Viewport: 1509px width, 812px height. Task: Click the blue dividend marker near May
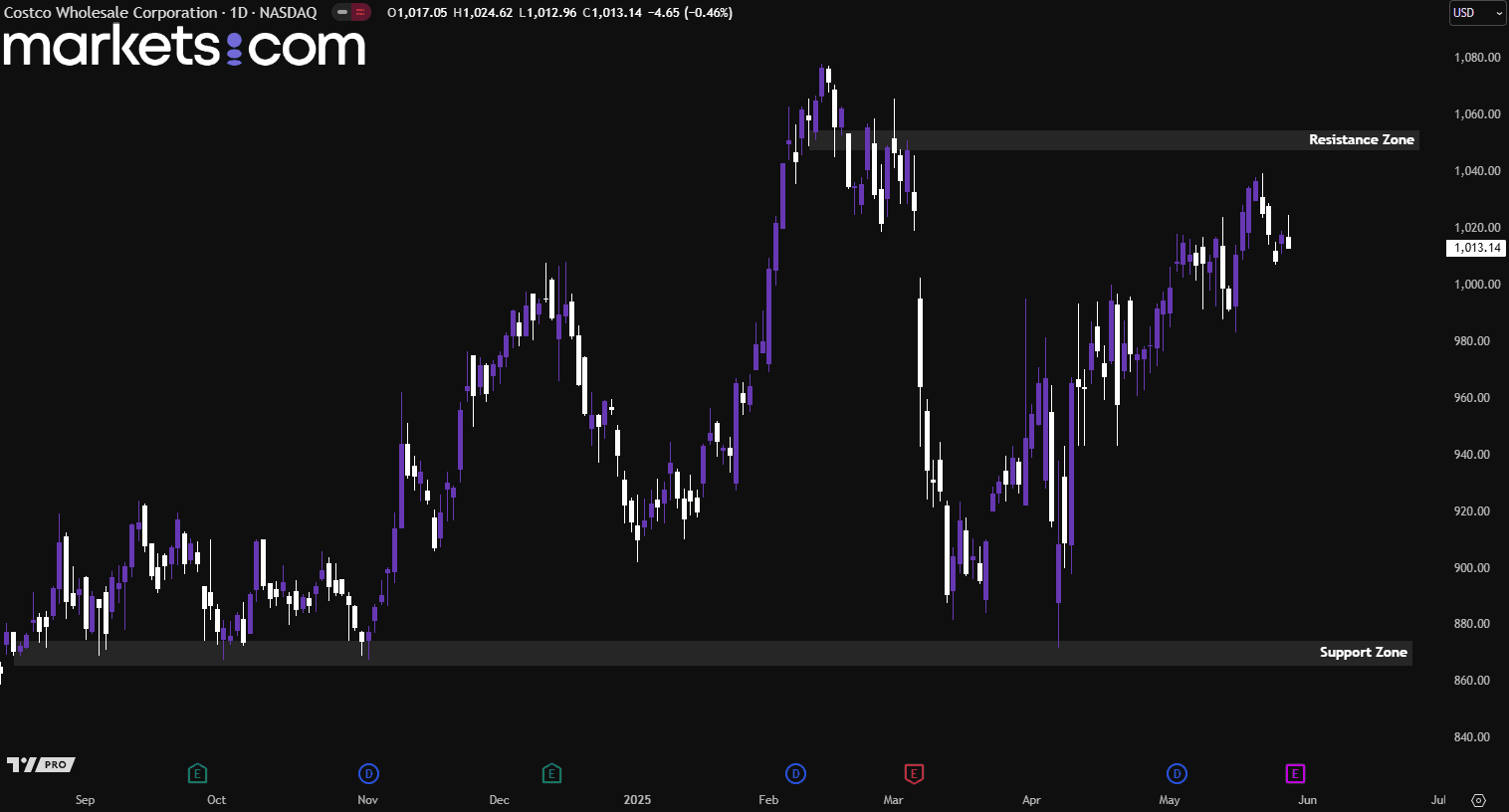coord(1177,773)
